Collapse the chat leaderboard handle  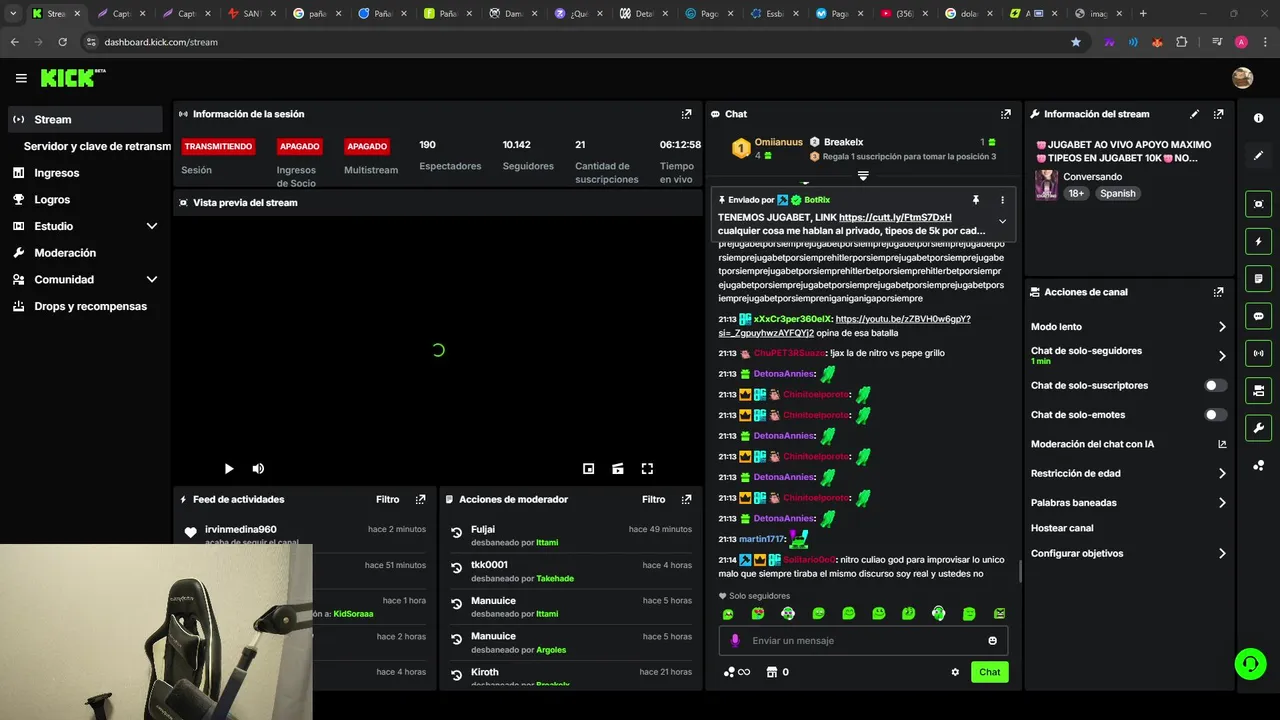(863, 176)
